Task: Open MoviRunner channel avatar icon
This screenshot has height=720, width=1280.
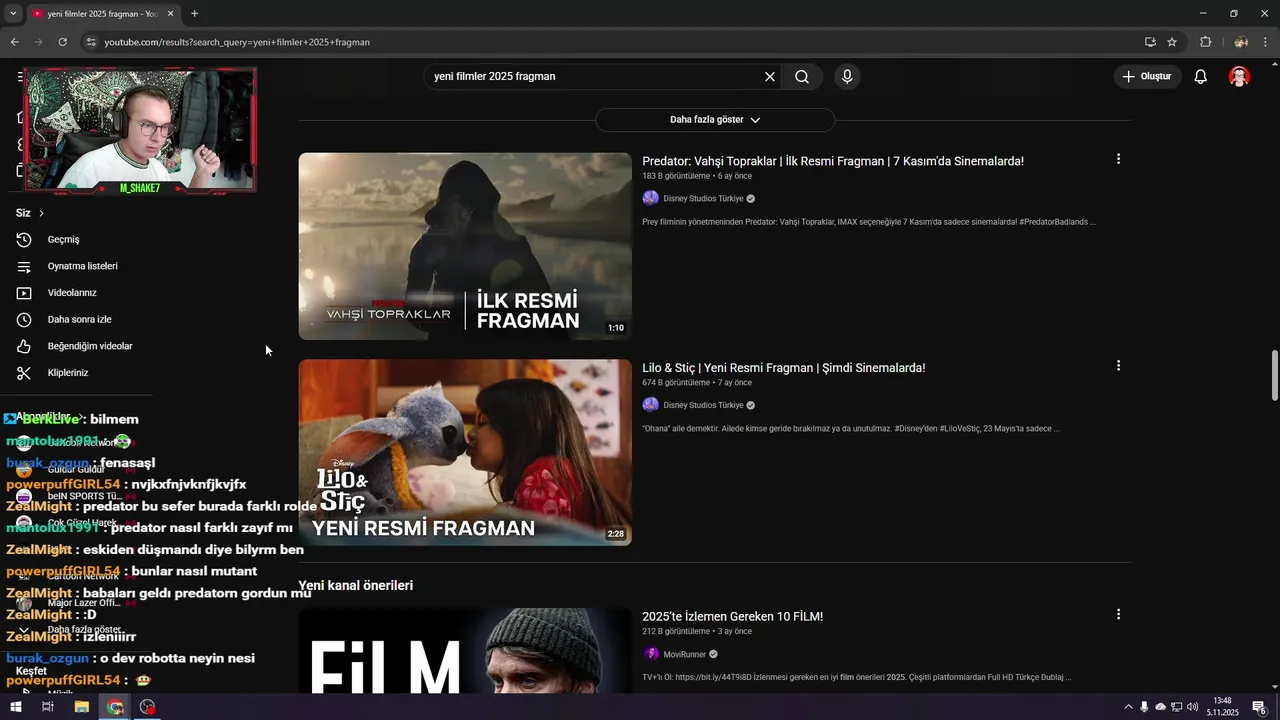Action: click(651, 654)
